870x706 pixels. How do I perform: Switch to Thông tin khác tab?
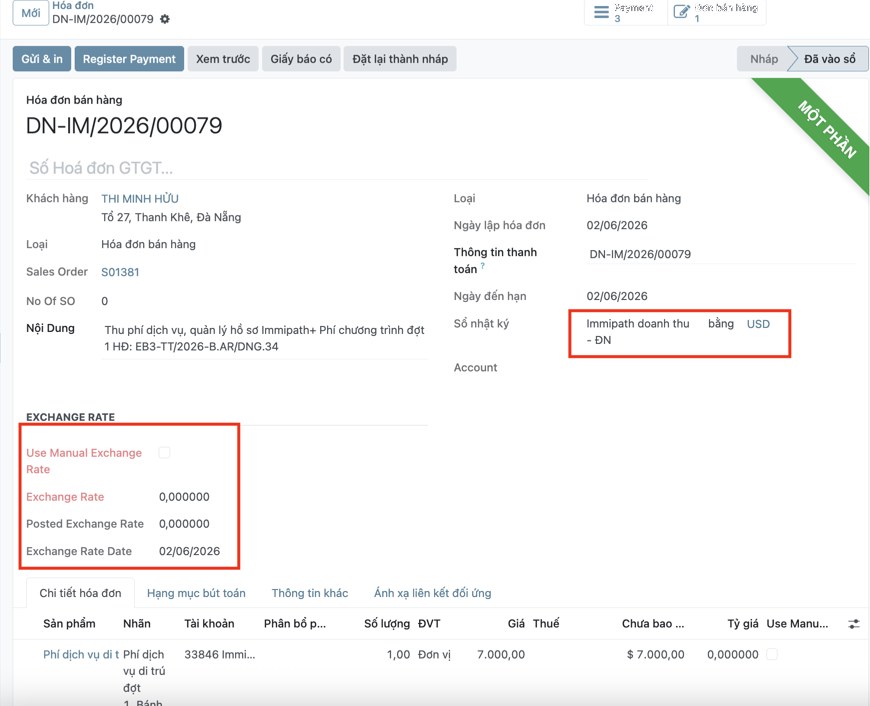point(310,593)
